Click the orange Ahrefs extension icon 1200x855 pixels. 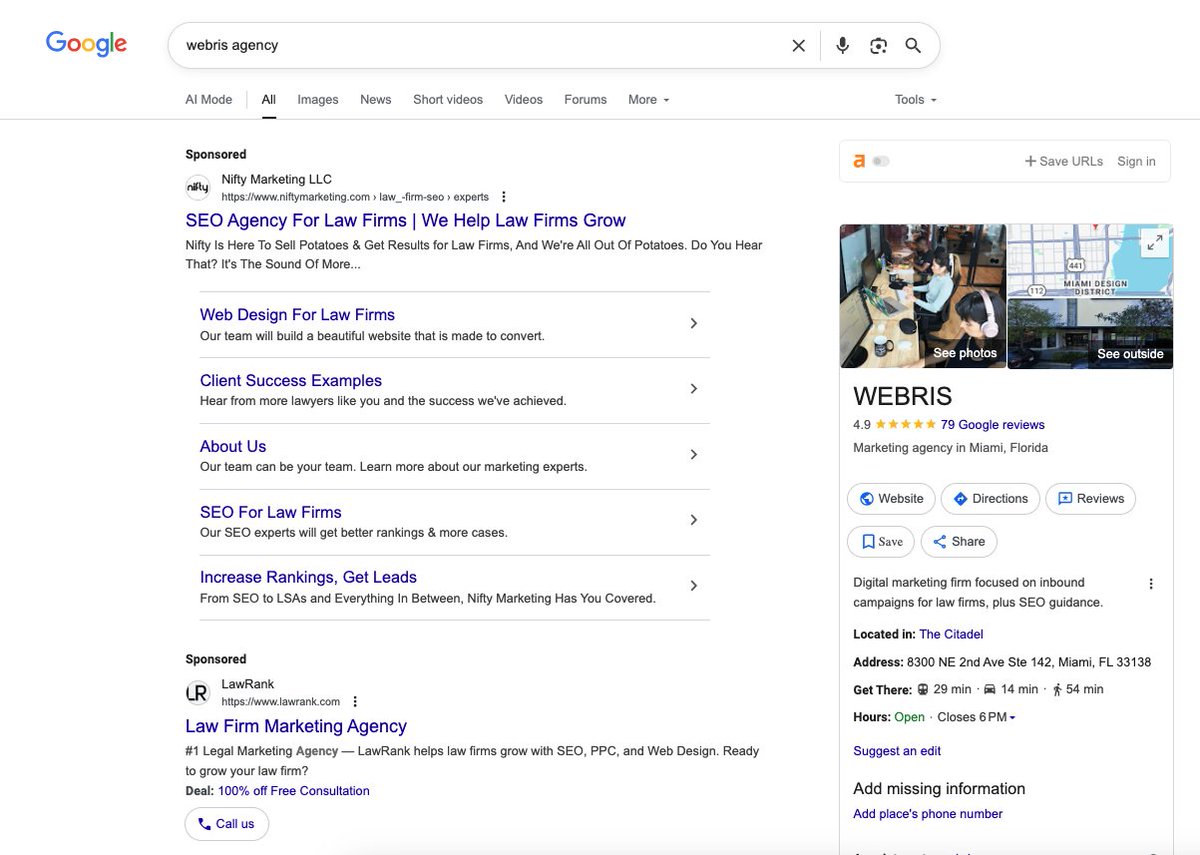tap(859, 161)
